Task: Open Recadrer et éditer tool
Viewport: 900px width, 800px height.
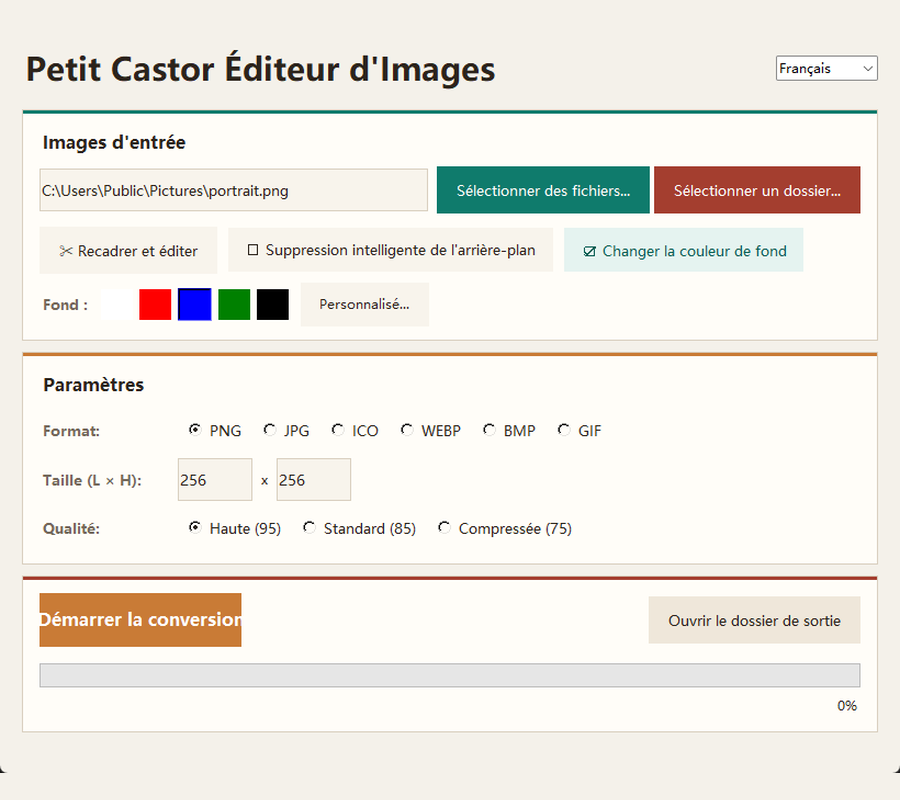Action: pos(129,250)
